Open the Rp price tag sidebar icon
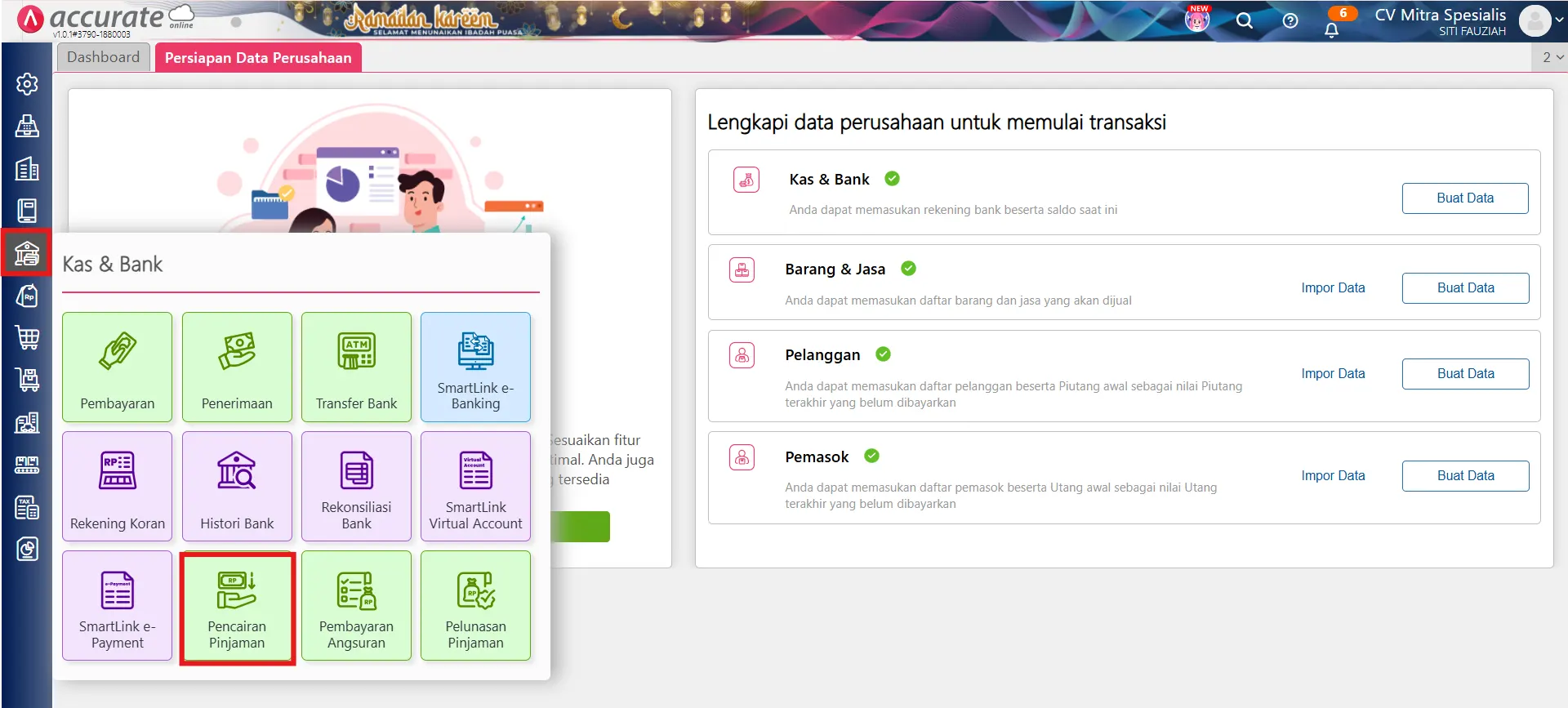Screen dimensions: 1568x708 click(27, 296)
